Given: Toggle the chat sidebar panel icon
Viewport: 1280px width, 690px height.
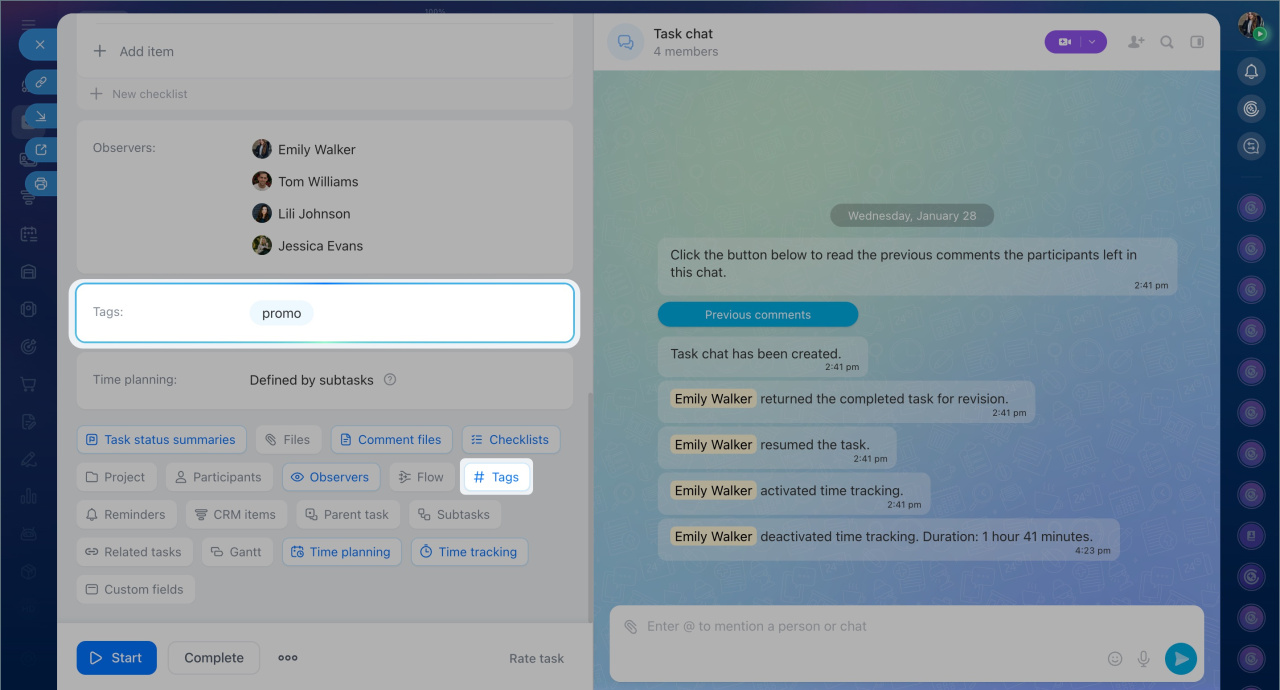Looking at the screenshot, I should 1197,42.
